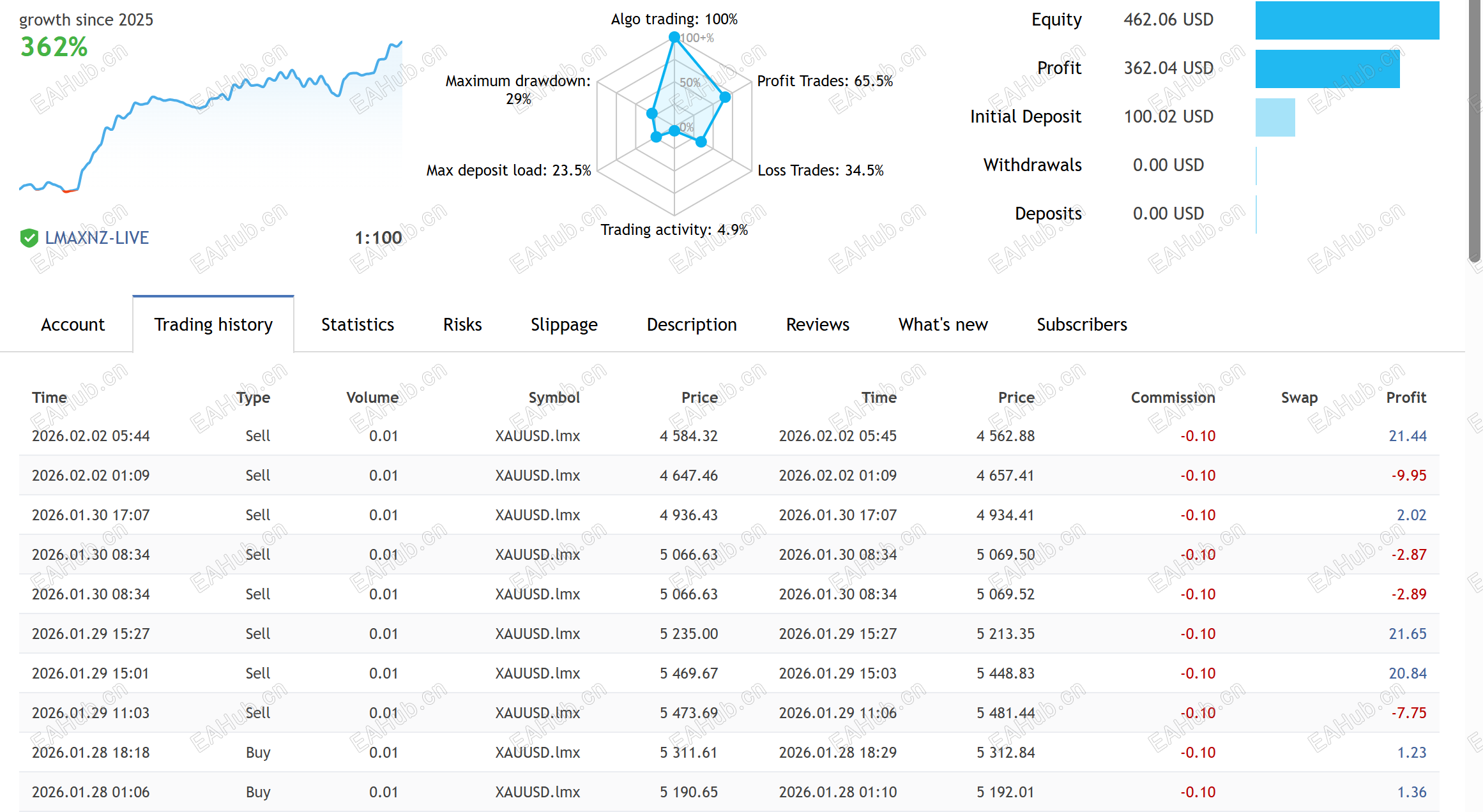Click the 5 069.52 close price
Screen dimensions: 1483x812
pos(1005,594)
